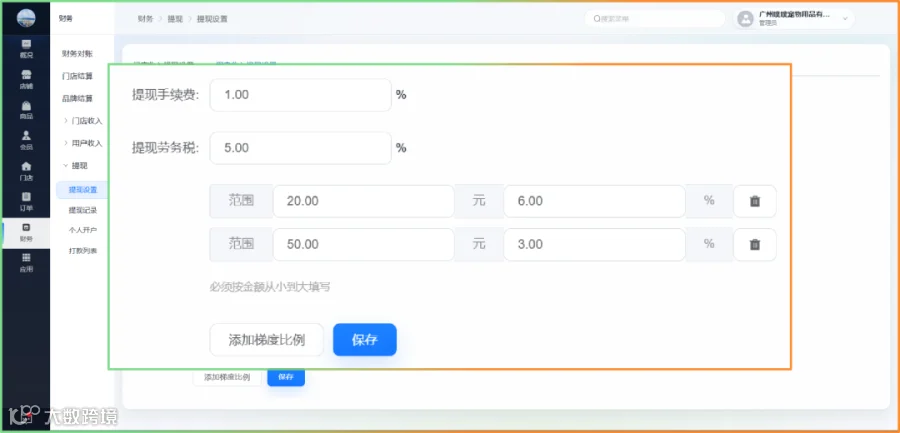Click 财务 in the breadcrumb
Screen dimensions: 900x433
[x=145, y=19]
